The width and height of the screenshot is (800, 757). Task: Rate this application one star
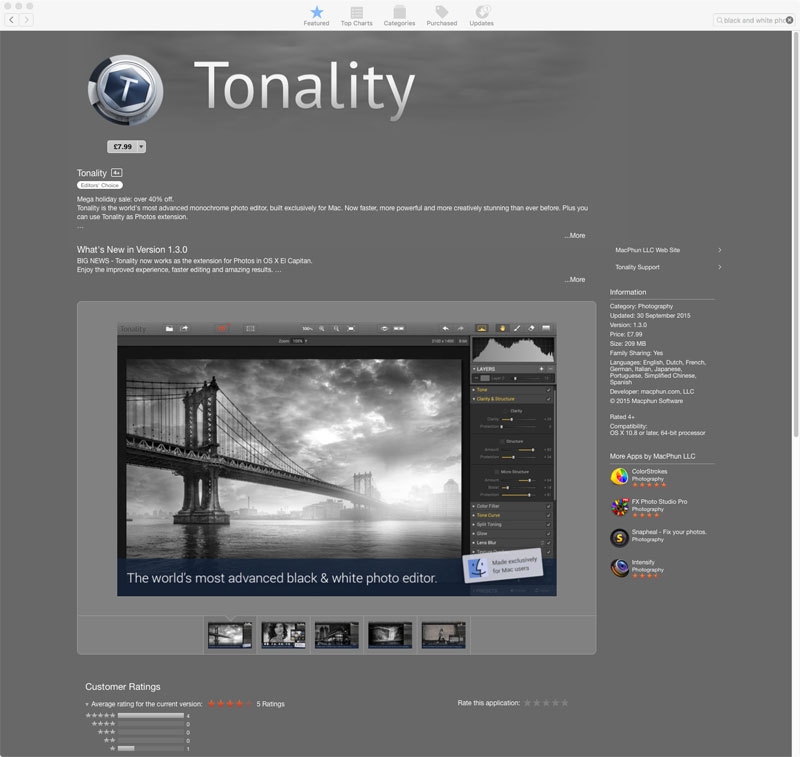coord(528,703)
